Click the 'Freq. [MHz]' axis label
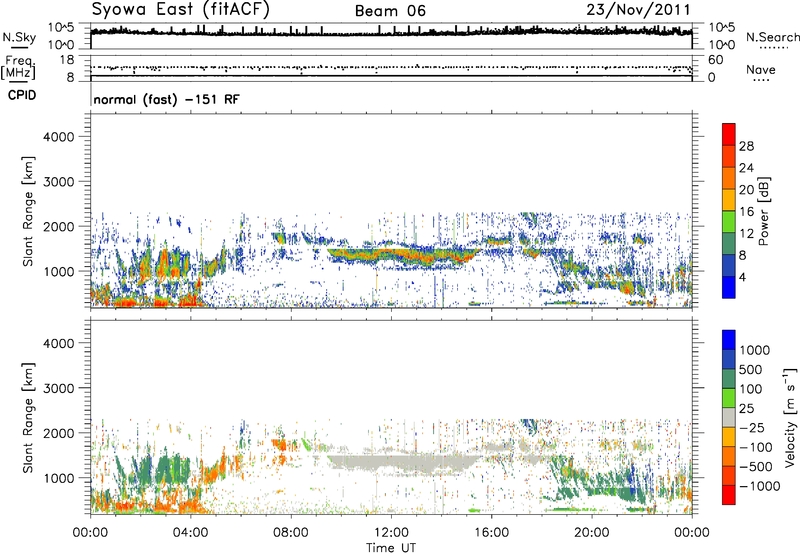The height and width of the screenshot is (554, 800). click(19, 68)
